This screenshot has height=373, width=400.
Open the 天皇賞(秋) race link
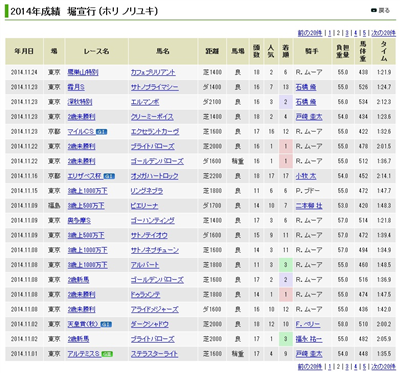(83, 324)
